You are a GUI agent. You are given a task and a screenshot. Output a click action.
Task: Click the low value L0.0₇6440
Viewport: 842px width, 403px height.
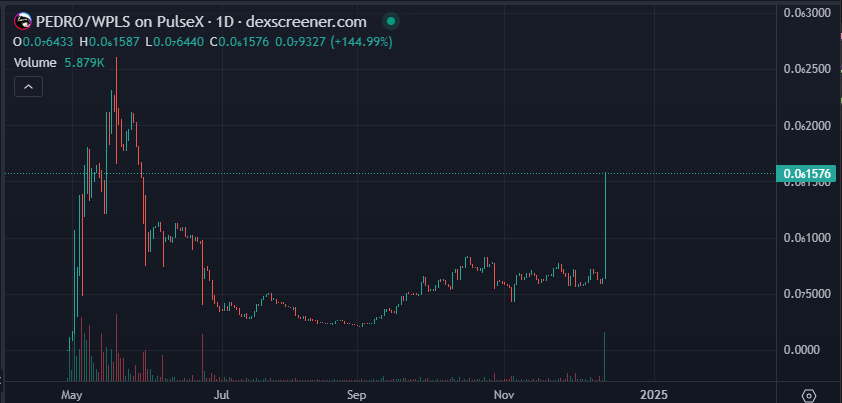(175, 42)
